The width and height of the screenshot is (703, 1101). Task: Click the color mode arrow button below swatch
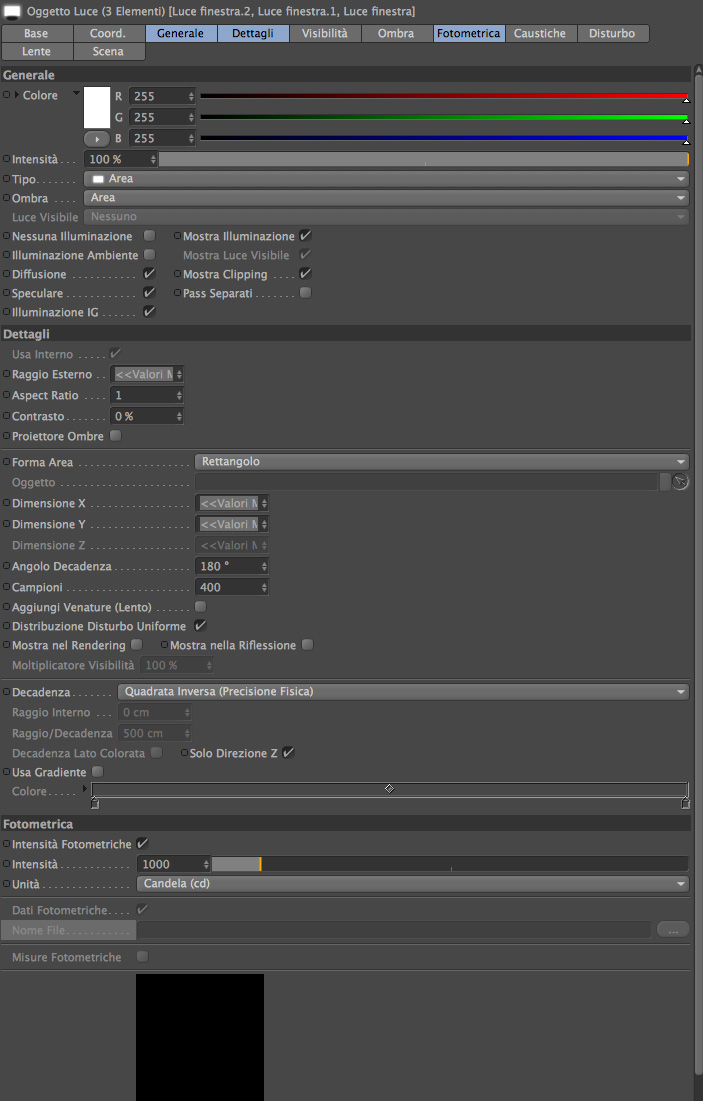[x=97, y=139]
